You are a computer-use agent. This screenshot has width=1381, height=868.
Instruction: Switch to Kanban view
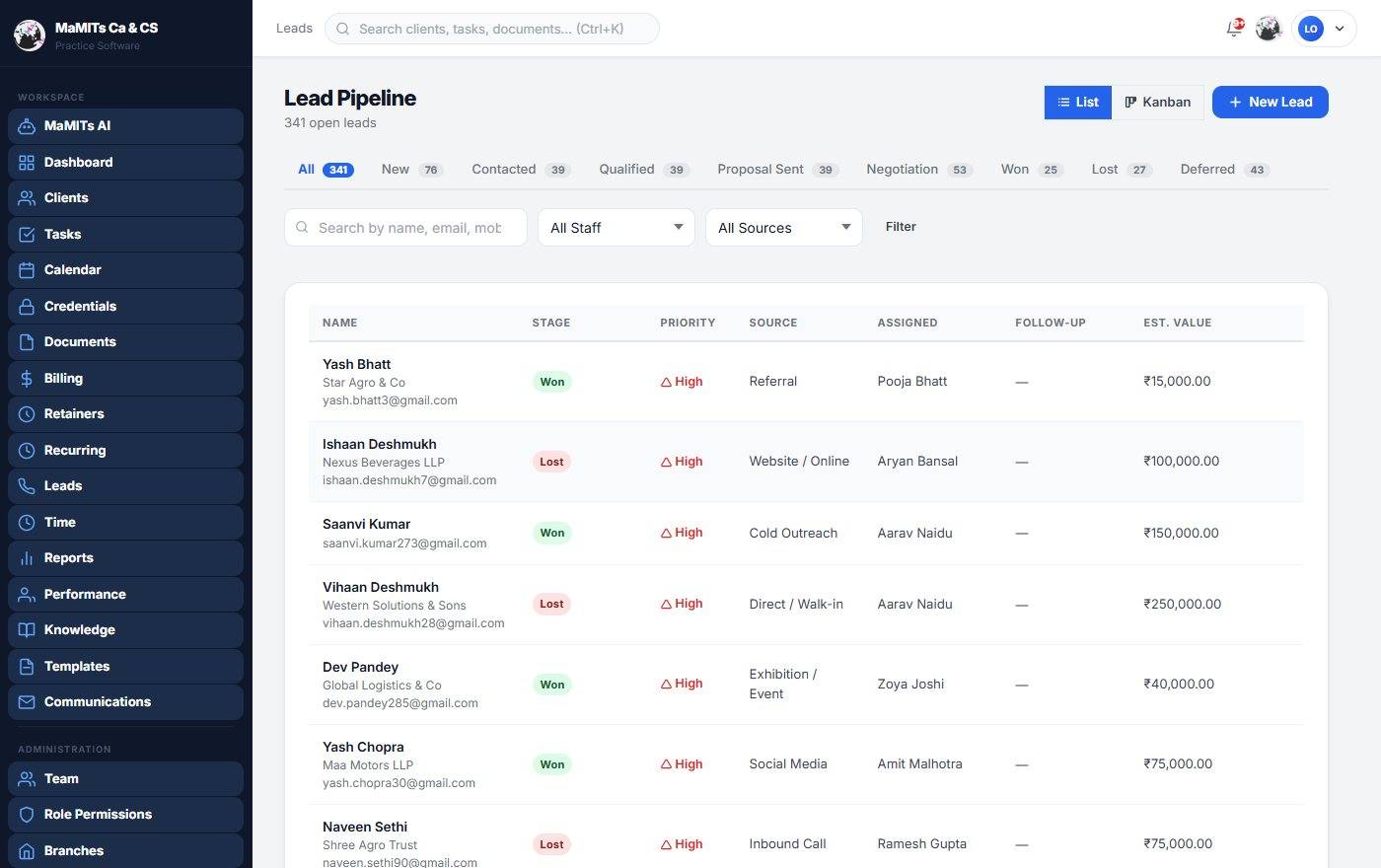[1158, 102]
